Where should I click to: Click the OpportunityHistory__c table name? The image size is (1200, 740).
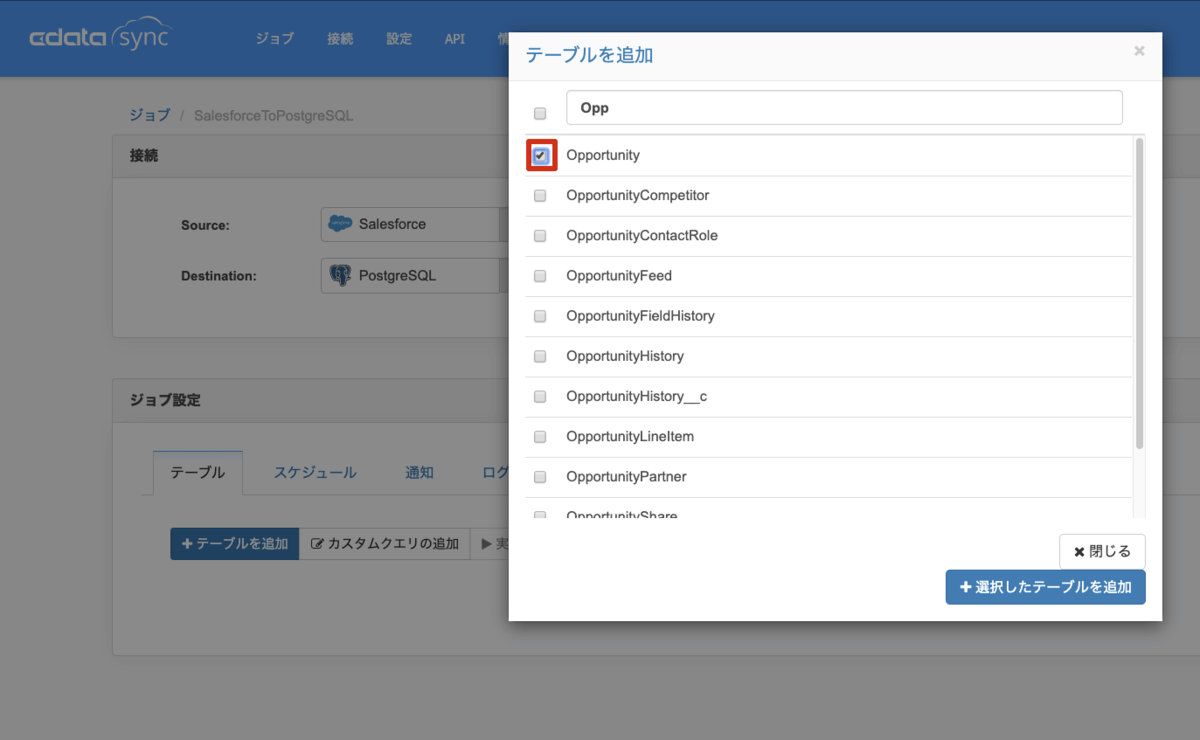(636, 397)
